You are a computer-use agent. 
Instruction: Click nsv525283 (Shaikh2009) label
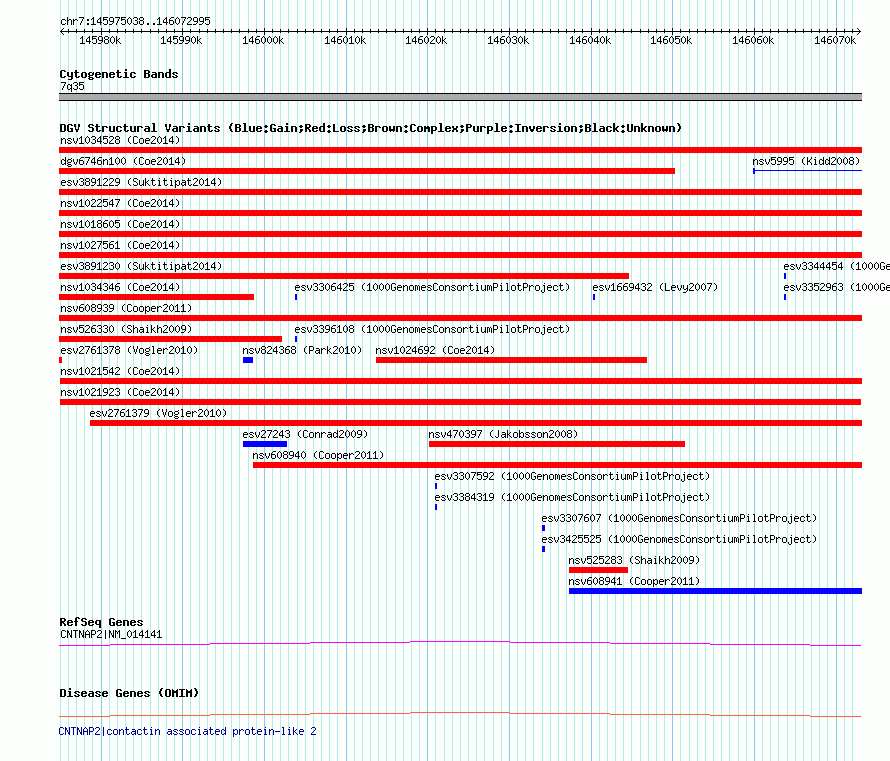(x=634, y=560)
